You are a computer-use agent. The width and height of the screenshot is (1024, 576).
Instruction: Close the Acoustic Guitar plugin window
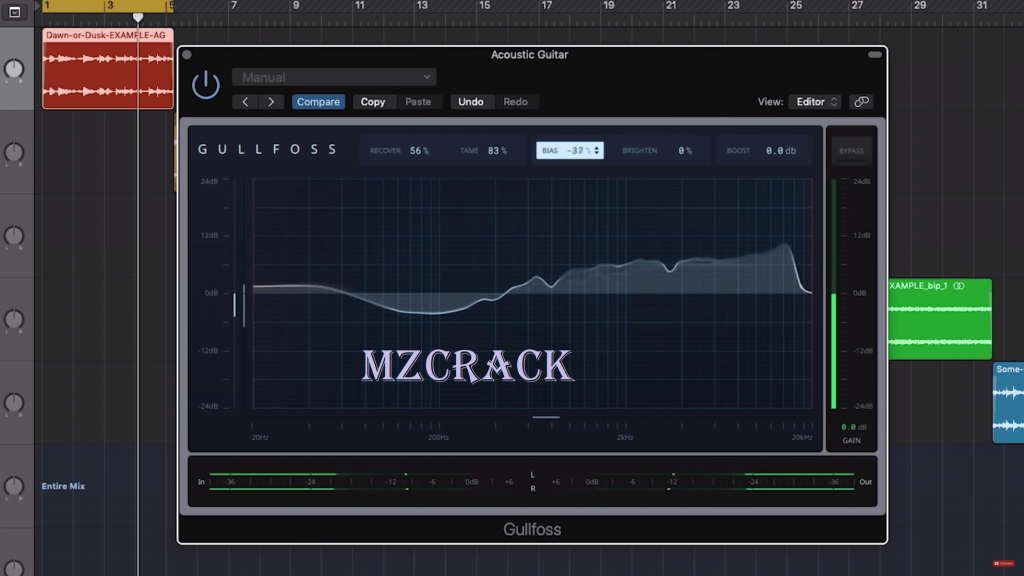pos(187,55)
